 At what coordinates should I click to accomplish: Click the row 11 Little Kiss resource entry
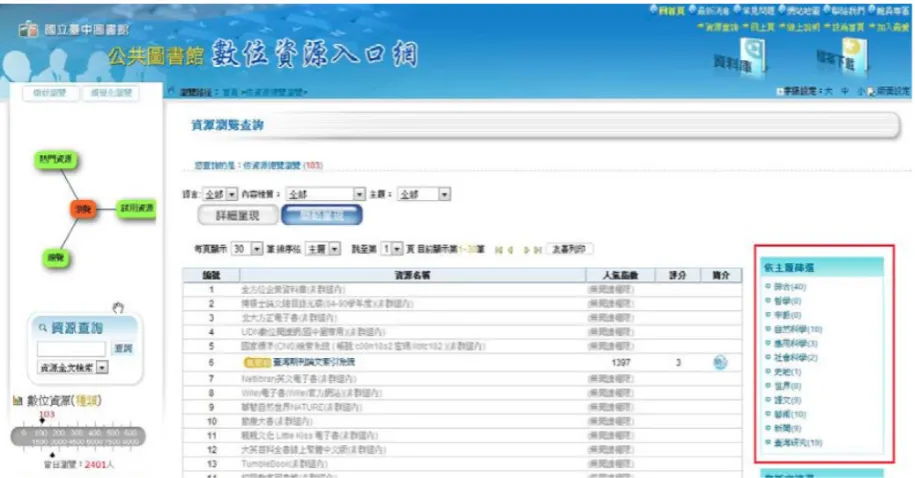(x=310, y=435)
